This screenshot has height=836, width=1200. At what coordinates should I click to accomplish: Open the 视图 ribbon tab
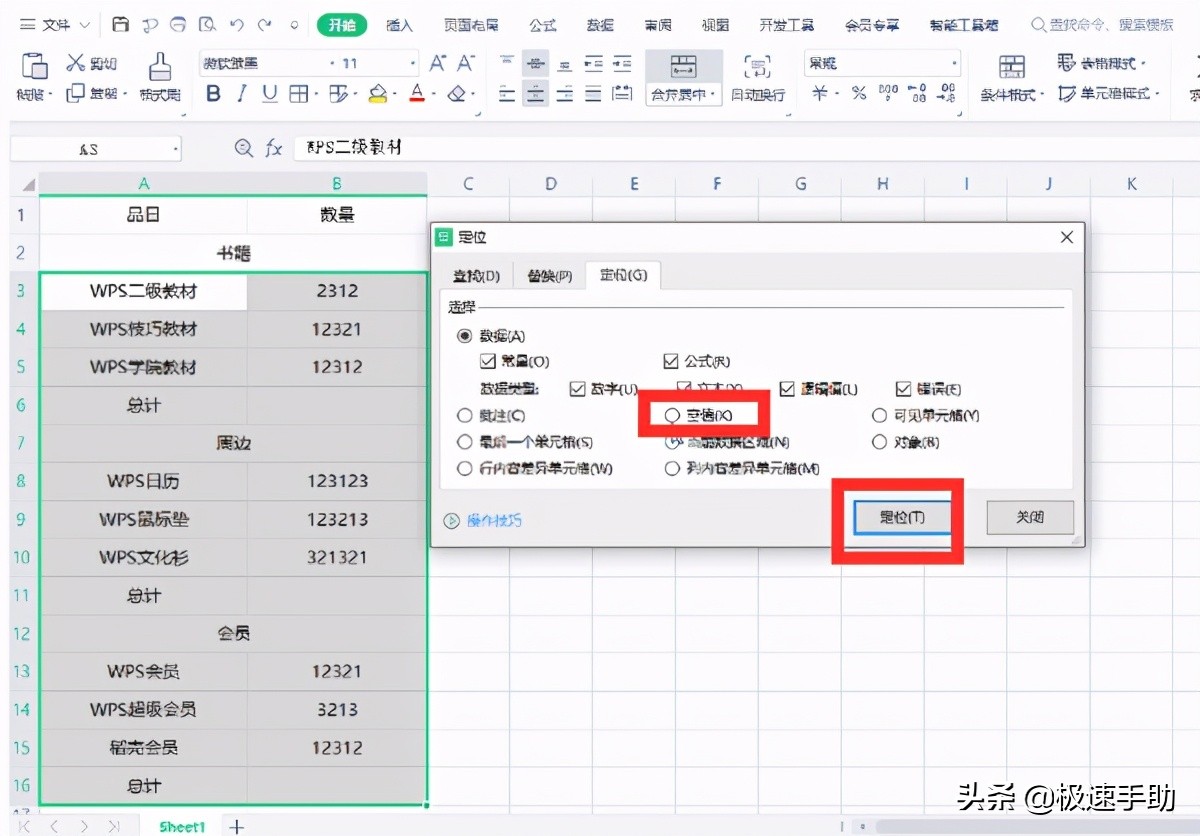715,25
